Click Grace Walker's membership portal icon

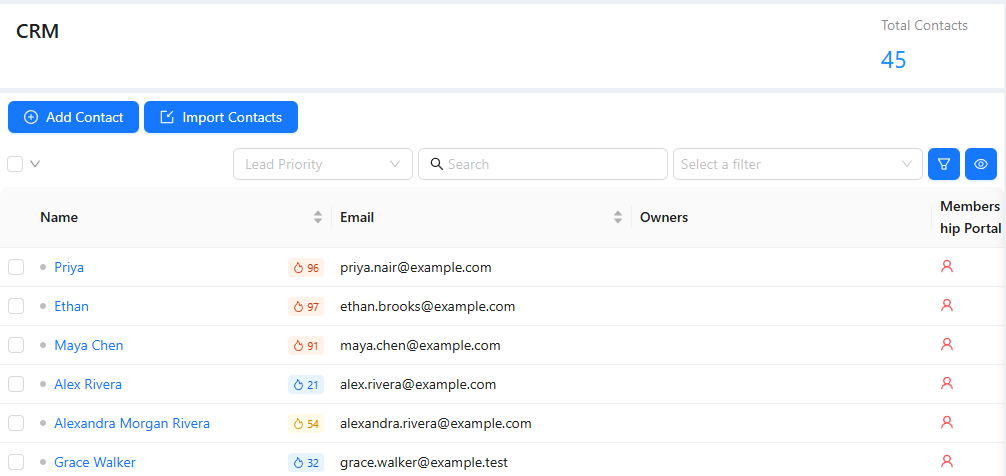(946, 461)
